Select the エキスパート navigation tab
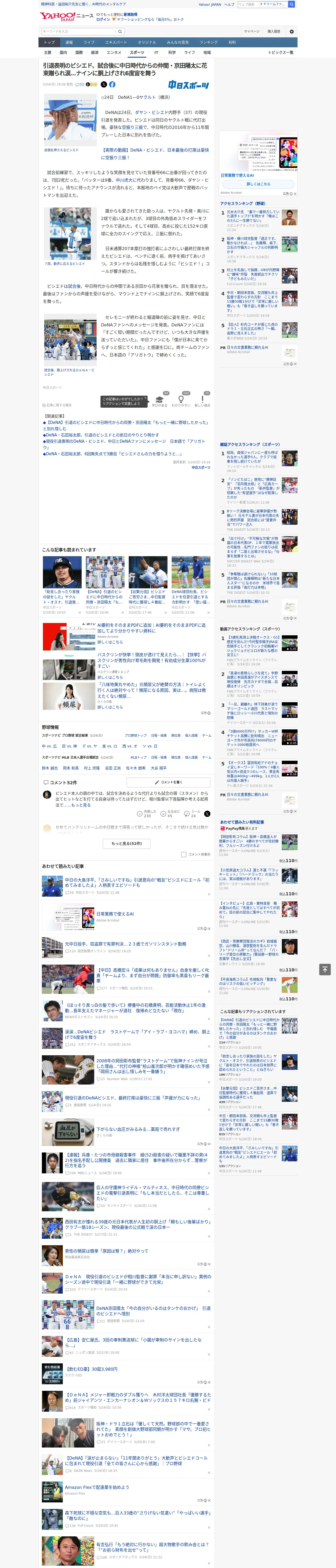This screenshot has height=1568, width=336. pos(116,43)
